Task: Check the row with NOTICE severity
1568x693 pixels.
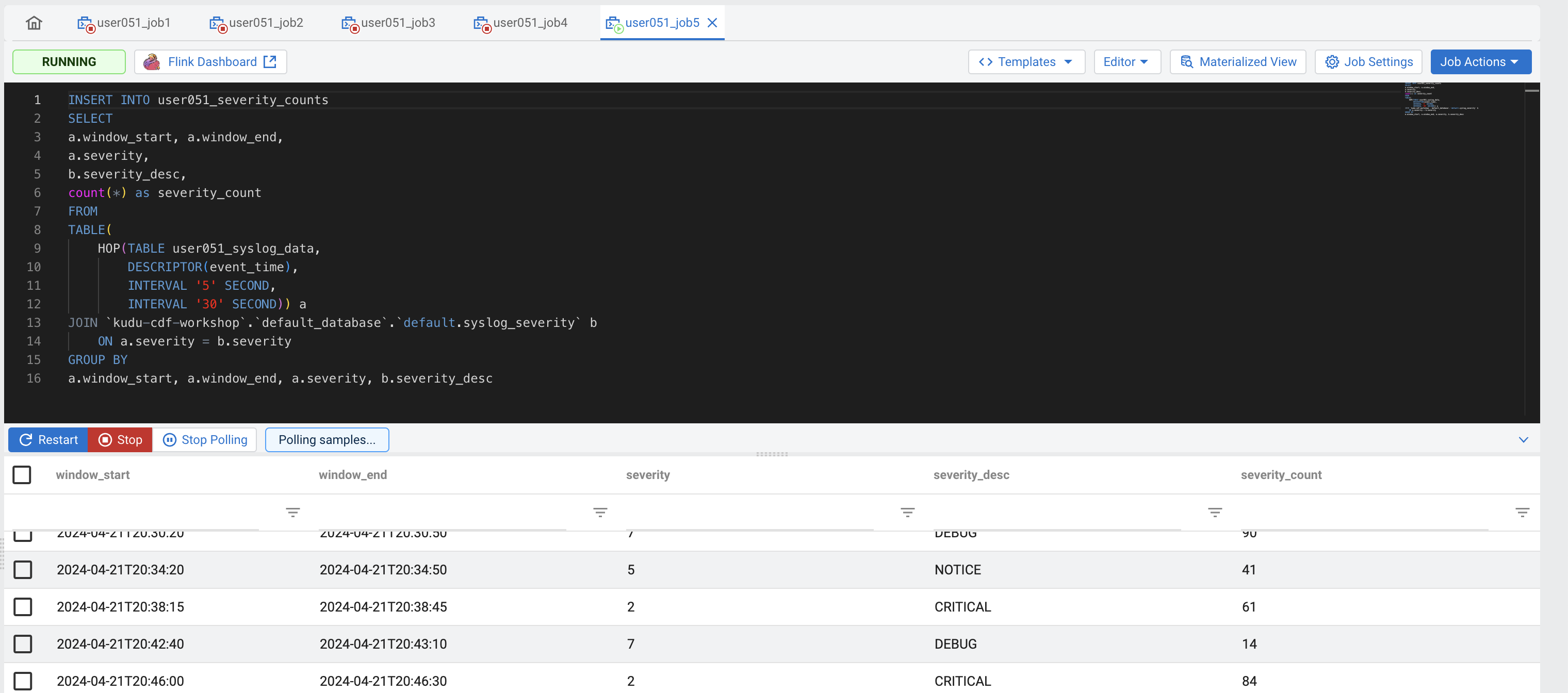Action: tap(23, 570)
